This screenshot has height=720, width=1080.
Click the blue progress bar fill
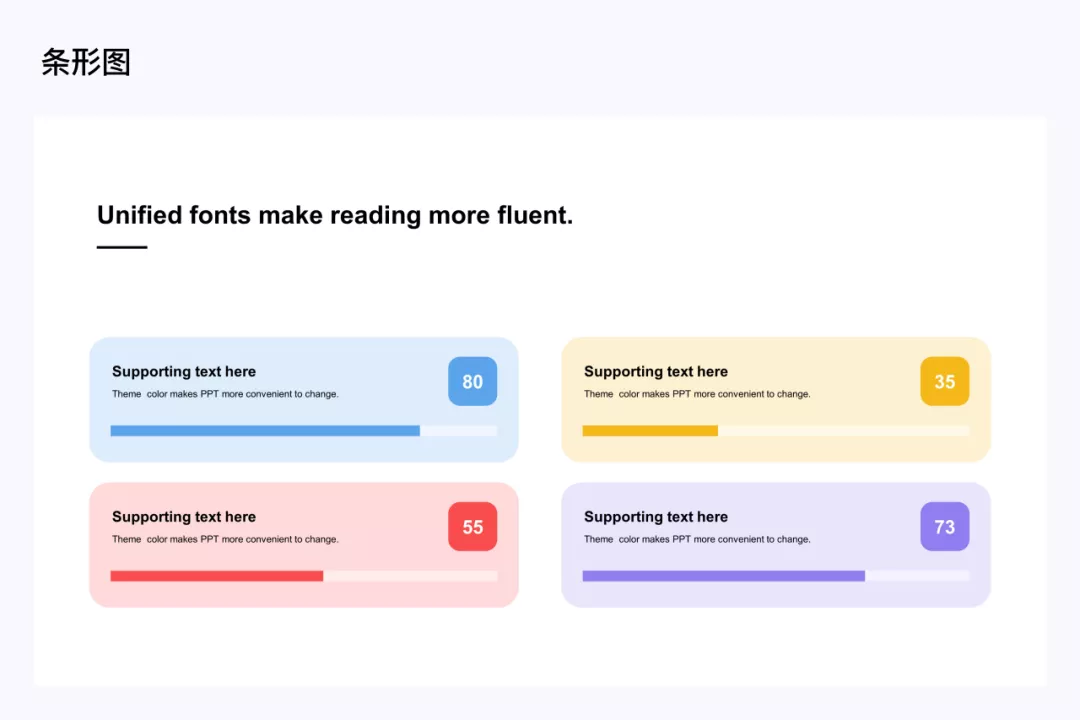[x=265, y=431]
